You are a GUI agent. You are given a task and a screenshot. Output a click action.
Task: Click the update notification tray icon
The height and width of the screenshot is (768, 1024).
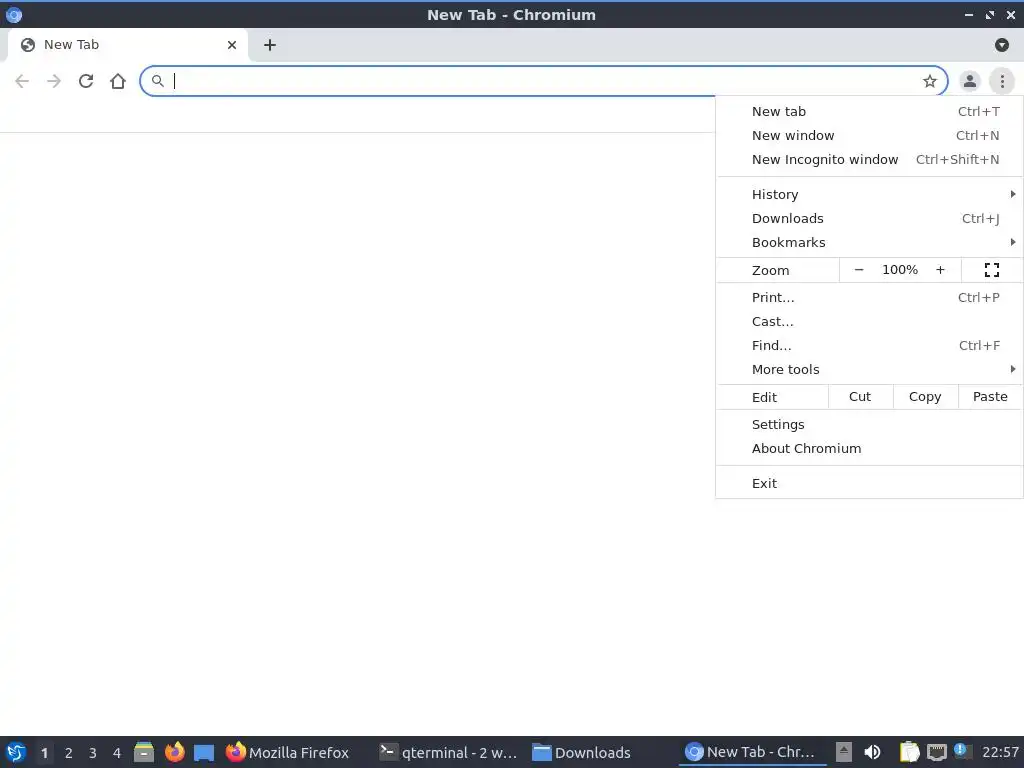(961, 751)
